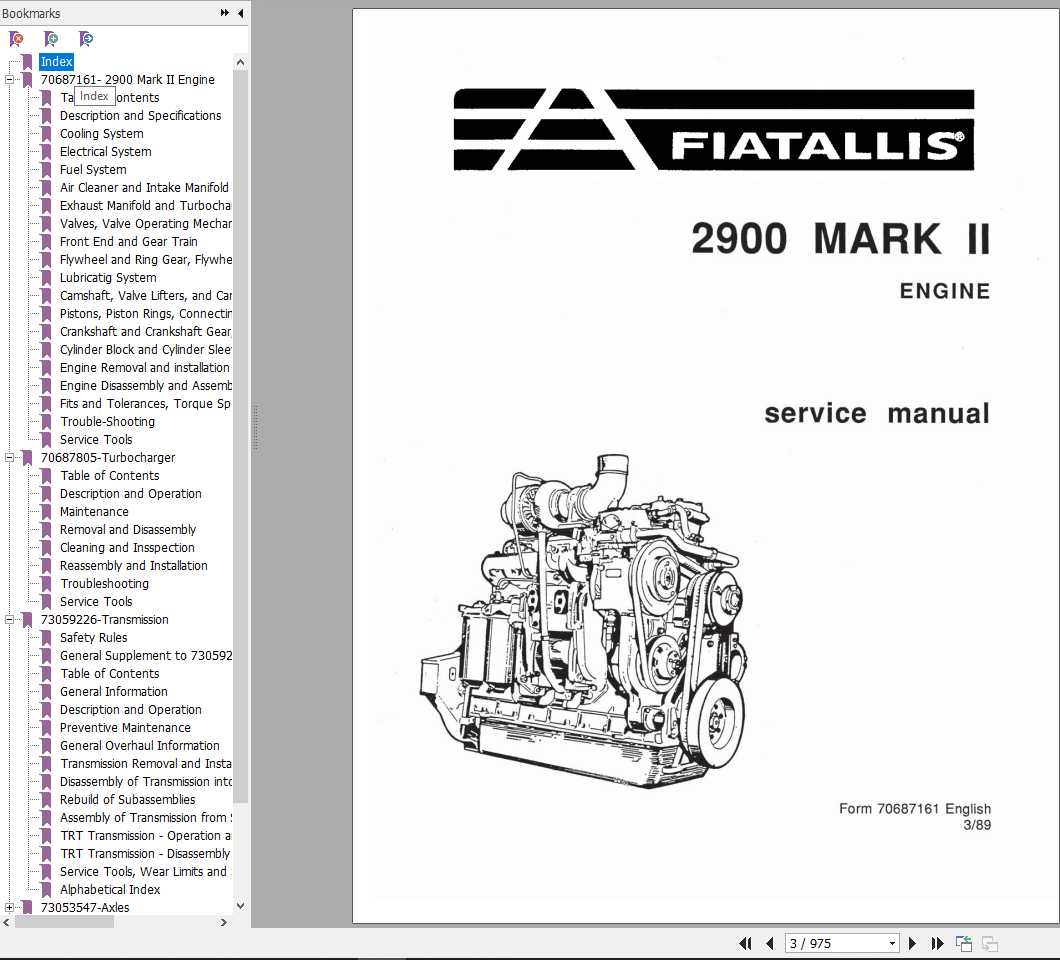1060x960 pixels.
Task: Click the add new bookmark icon
Action: pos(51,39)
